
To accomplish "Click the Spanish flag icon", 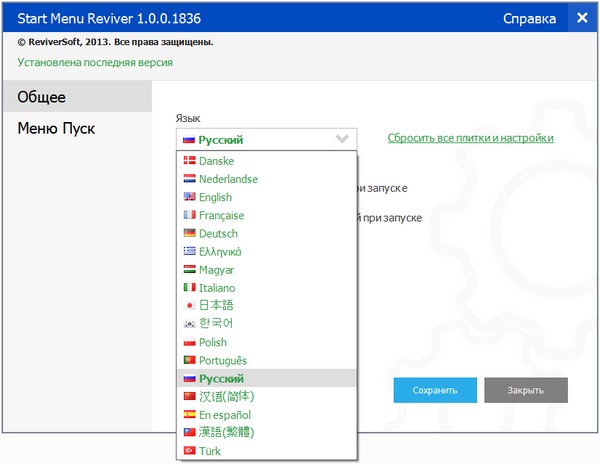I will tap(189, 414).
